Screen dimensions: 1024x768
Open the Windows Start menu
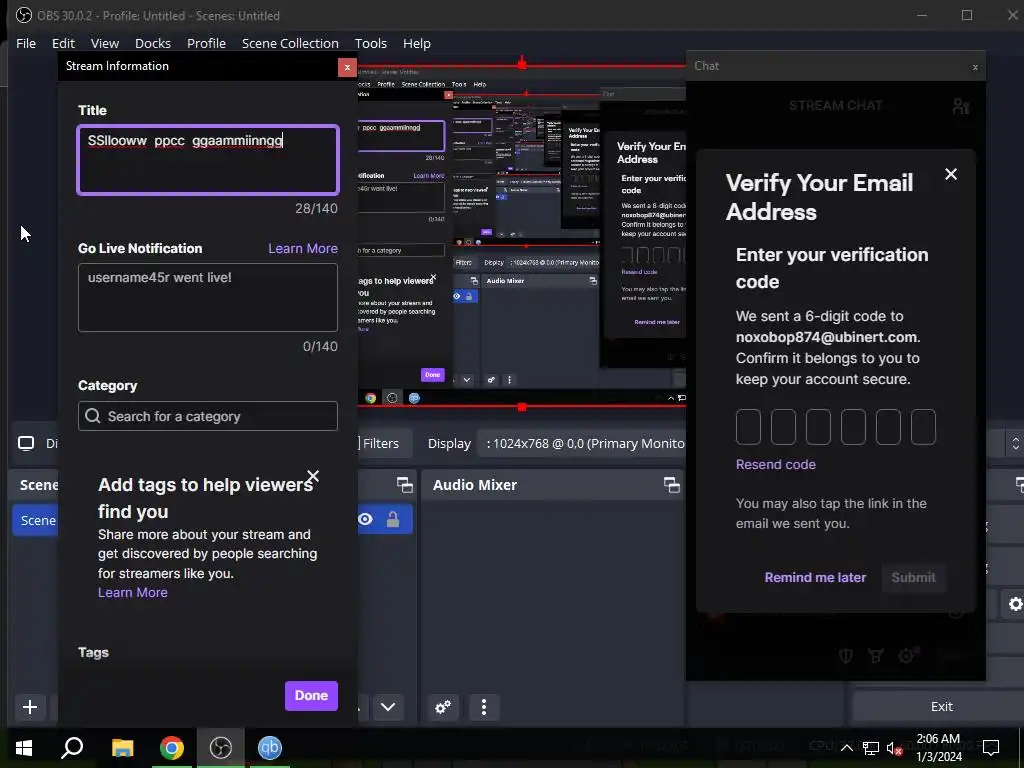(24, 748)
